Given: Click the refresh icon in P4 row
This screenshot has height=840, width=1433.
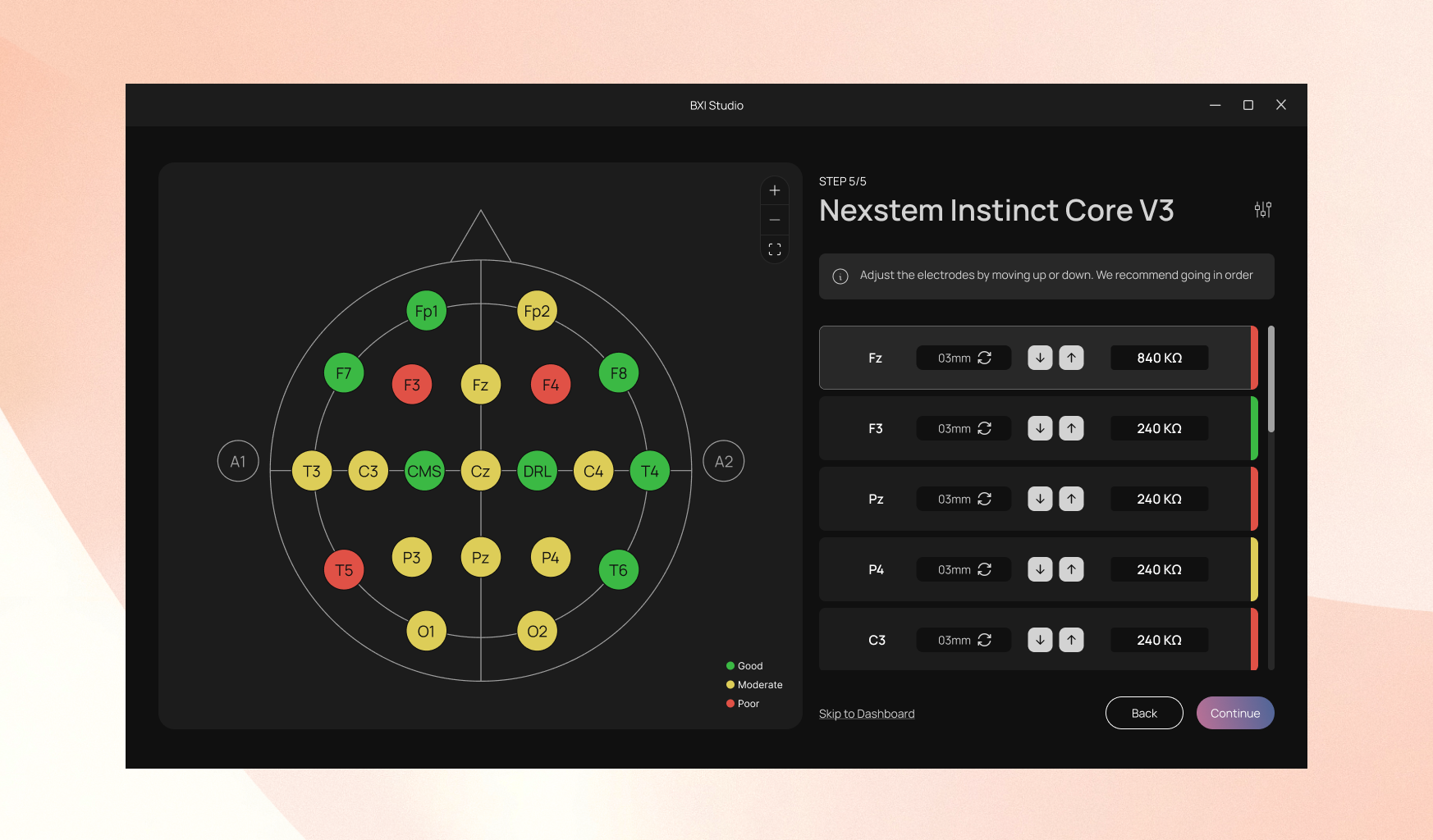Looking at the screenshot, I should tap(985, 569).
